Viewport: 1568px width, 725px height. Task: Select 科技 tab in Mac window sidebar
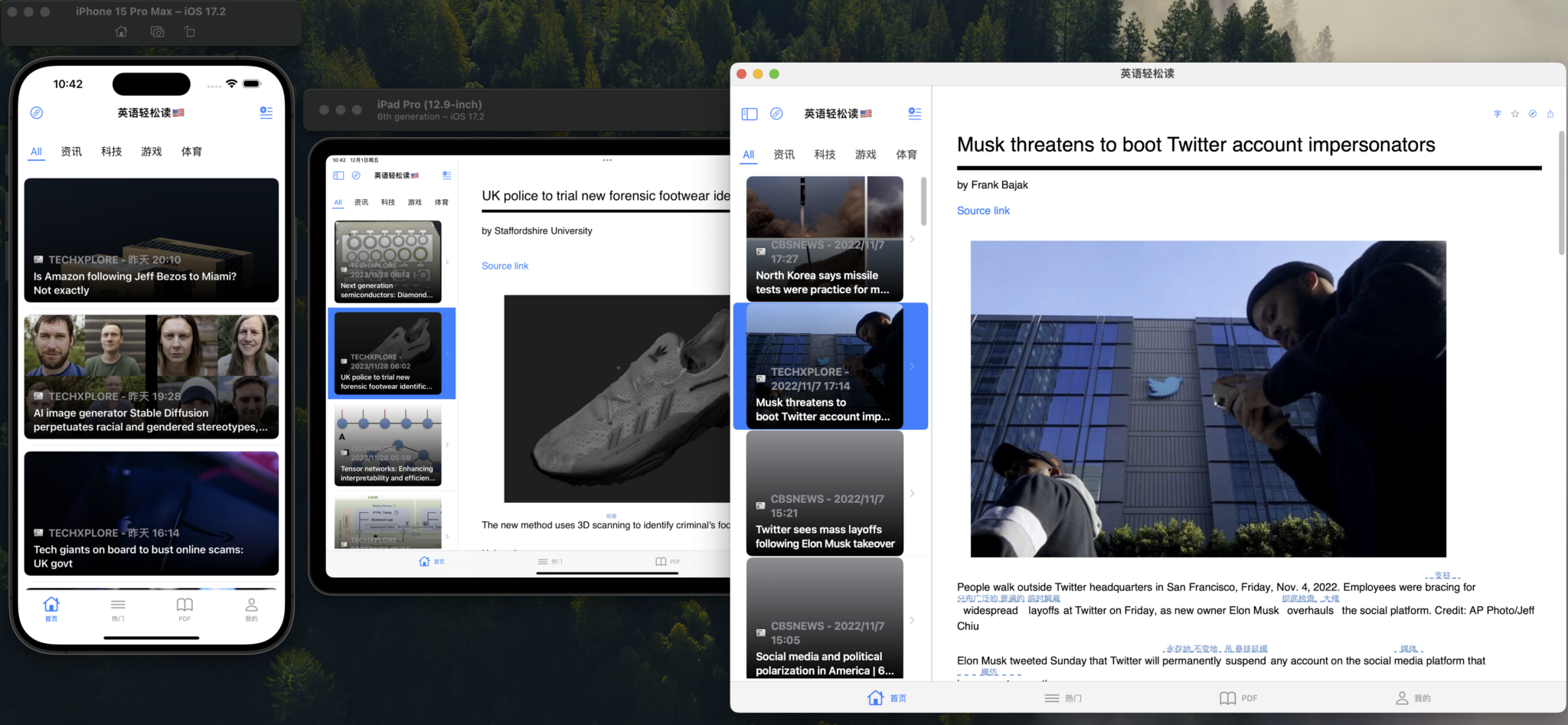point(825,155)
